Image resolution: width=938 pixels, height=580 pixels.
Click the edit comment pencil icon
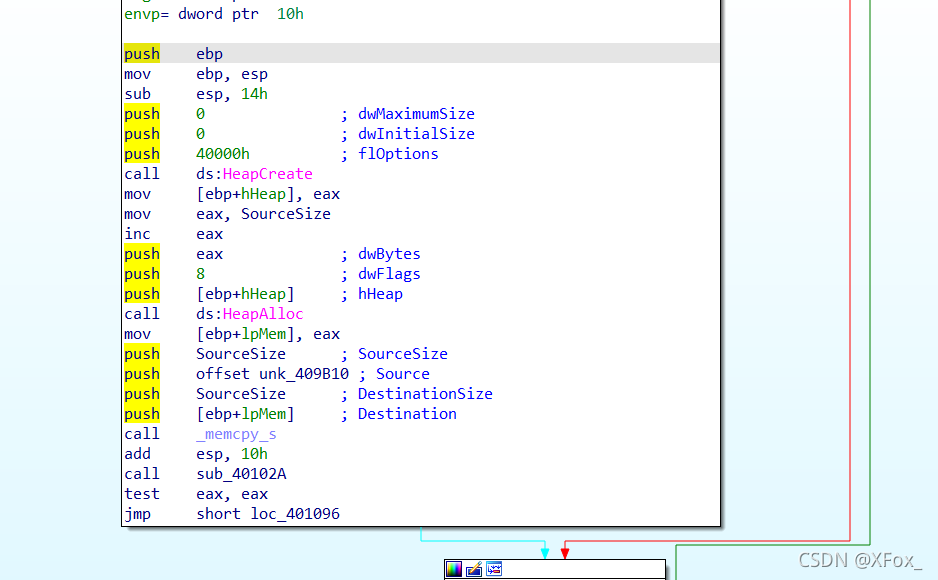(474, 569)
